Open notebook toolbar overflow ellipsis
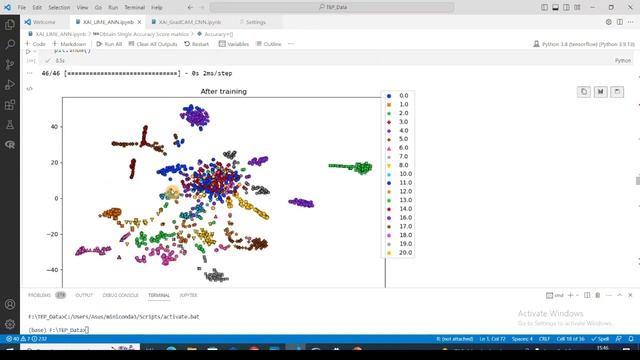 (291, 44)
